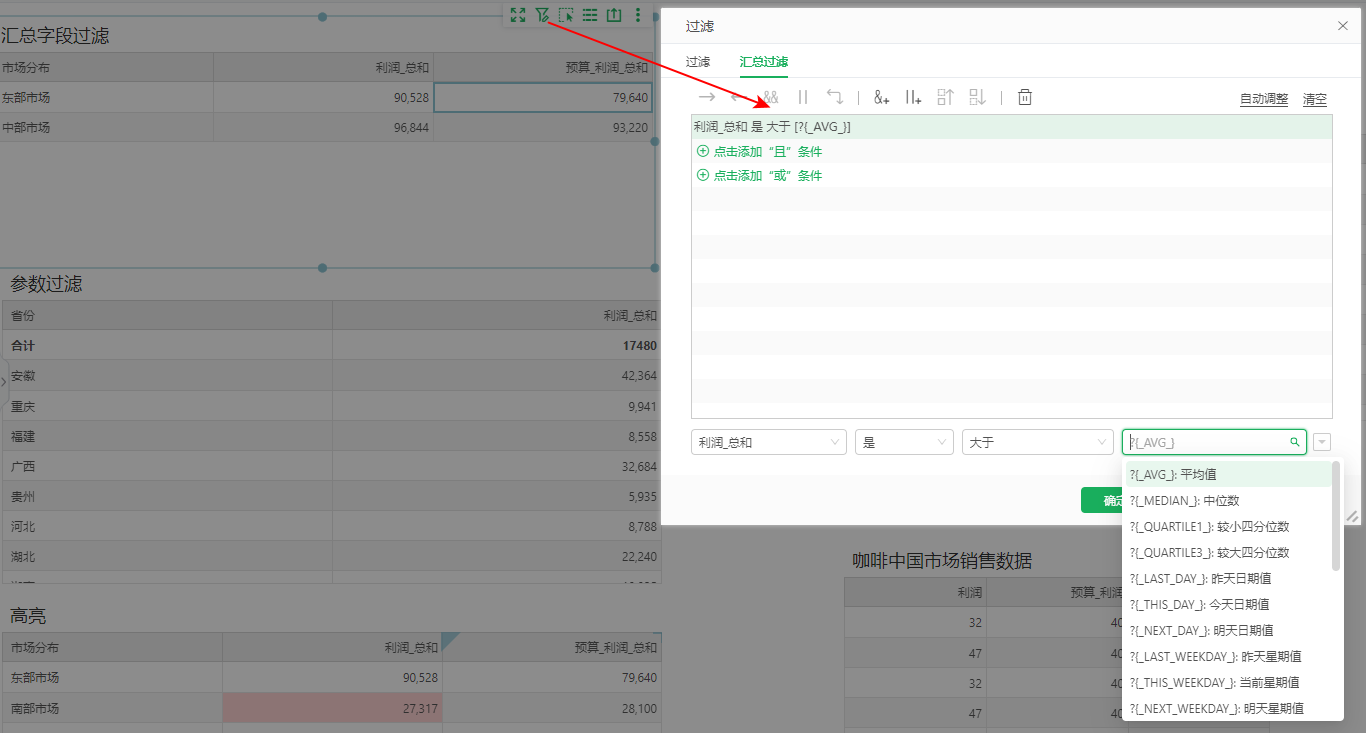Open the 大于 comparison dropdown

tap(1038, 442)
